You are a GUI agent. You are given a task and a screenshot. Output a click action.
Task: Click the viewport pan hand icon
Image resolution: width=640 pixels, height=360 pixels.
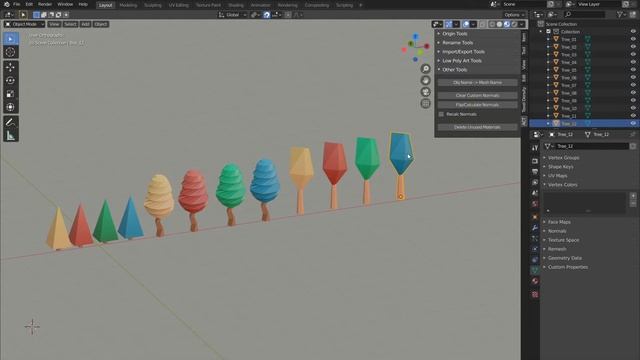coord(425,80)
